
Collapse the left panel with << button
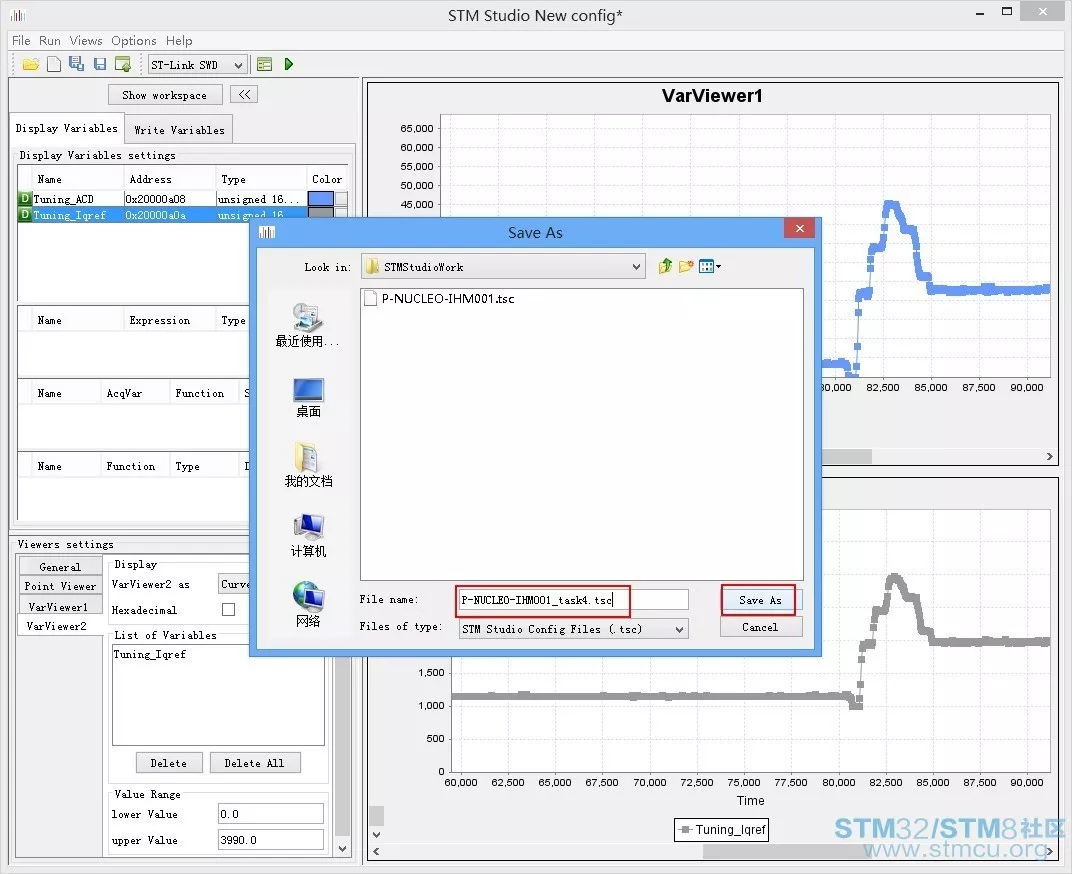pos(244,94)
